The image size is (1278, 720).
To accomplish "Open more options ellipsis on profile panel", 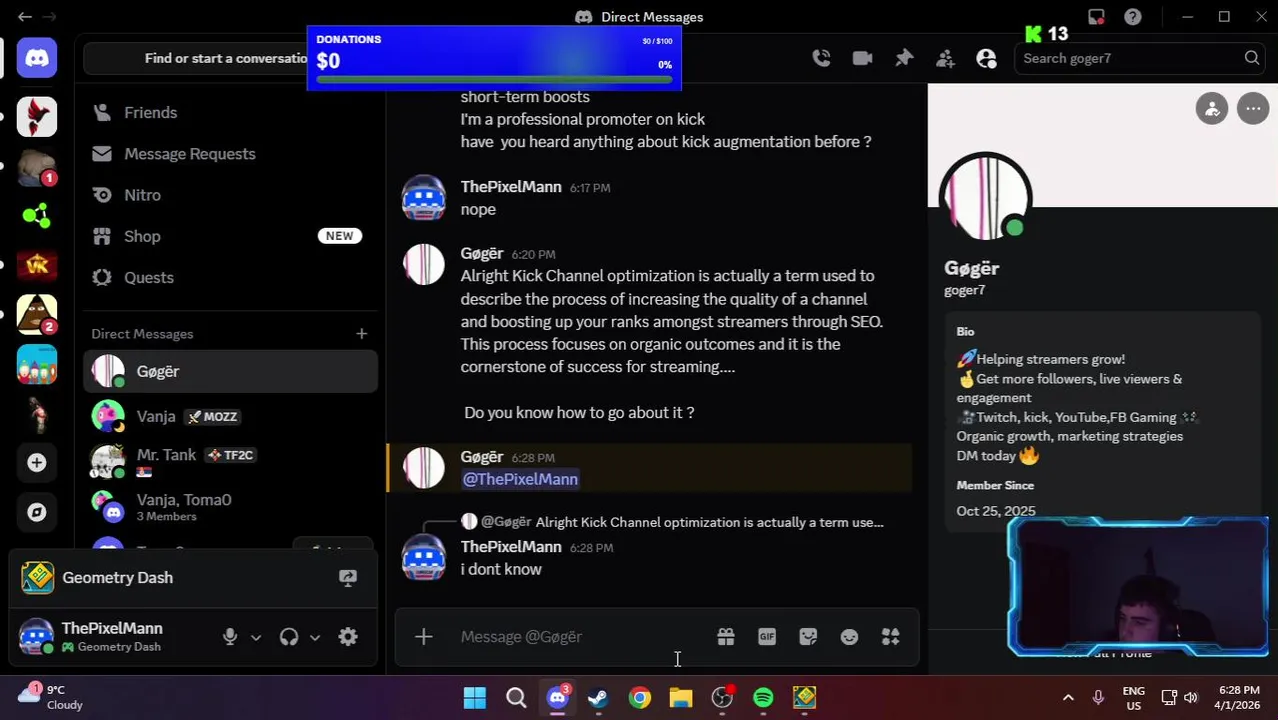I will point(1253,109).
